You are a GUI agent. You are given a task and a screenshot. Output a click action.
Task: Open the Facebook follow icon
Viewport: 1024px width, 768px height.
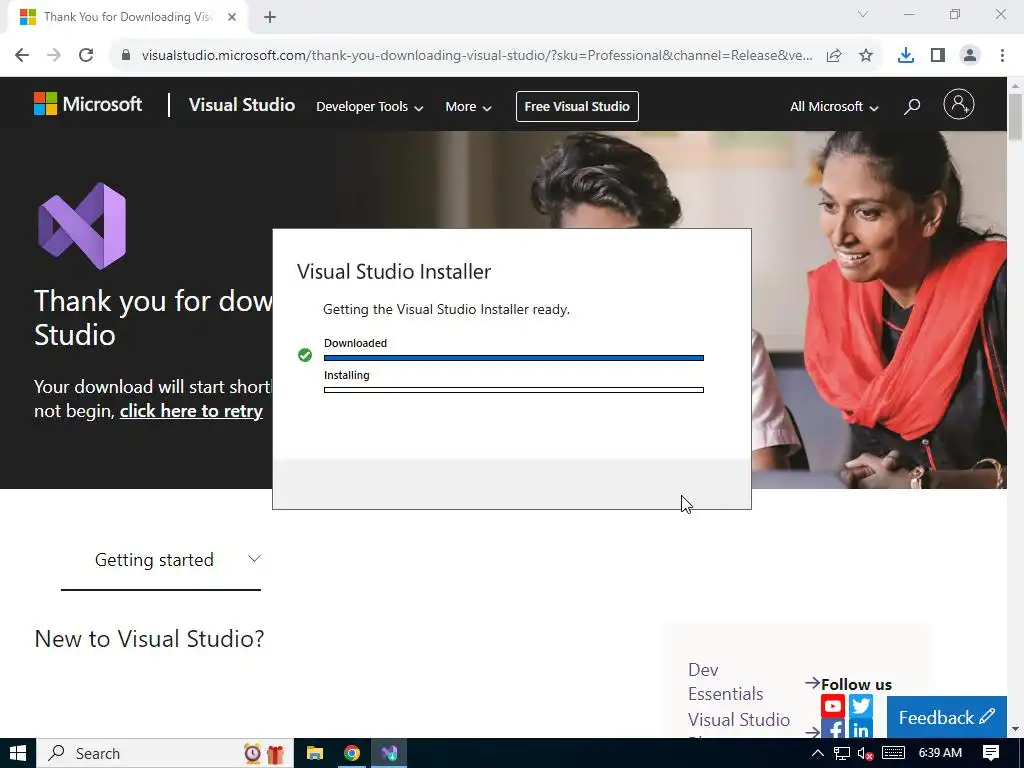(x=833, y=729)
